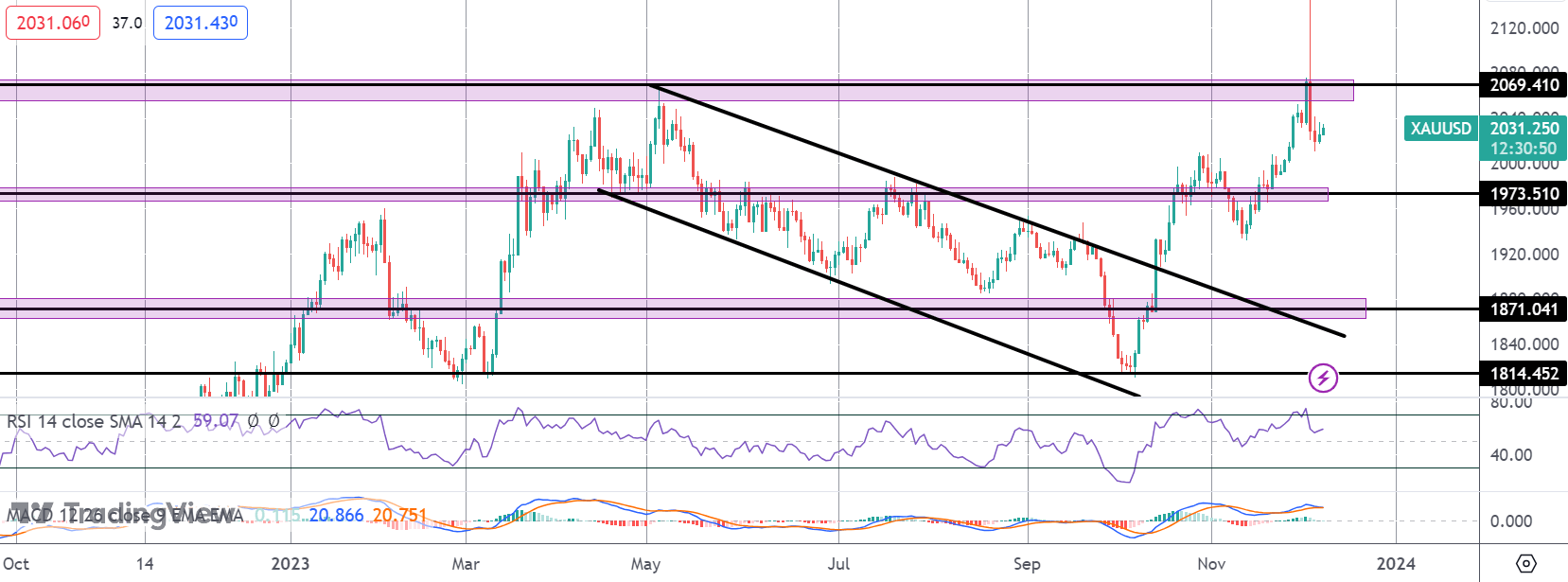Click the 2120.000 price axis label
Viewport: 1568px width, 582px height.
[1524, 28]
